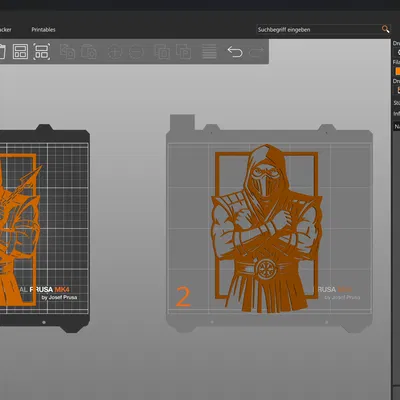Click the Split to objects icon
Viewport: 400px width, 400px height.
[162, 52]
